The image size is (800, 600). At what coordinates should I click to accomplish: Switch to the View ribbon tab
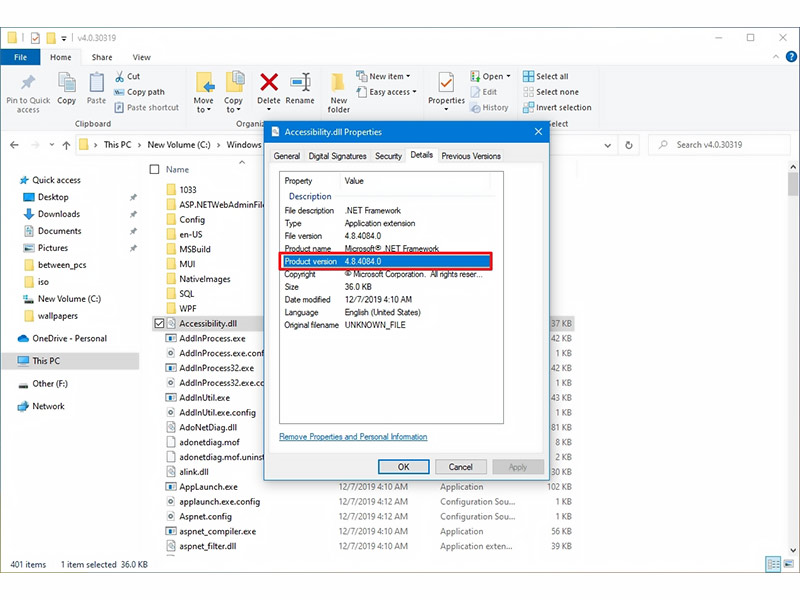pyautogui.click(x=141, y=57)
